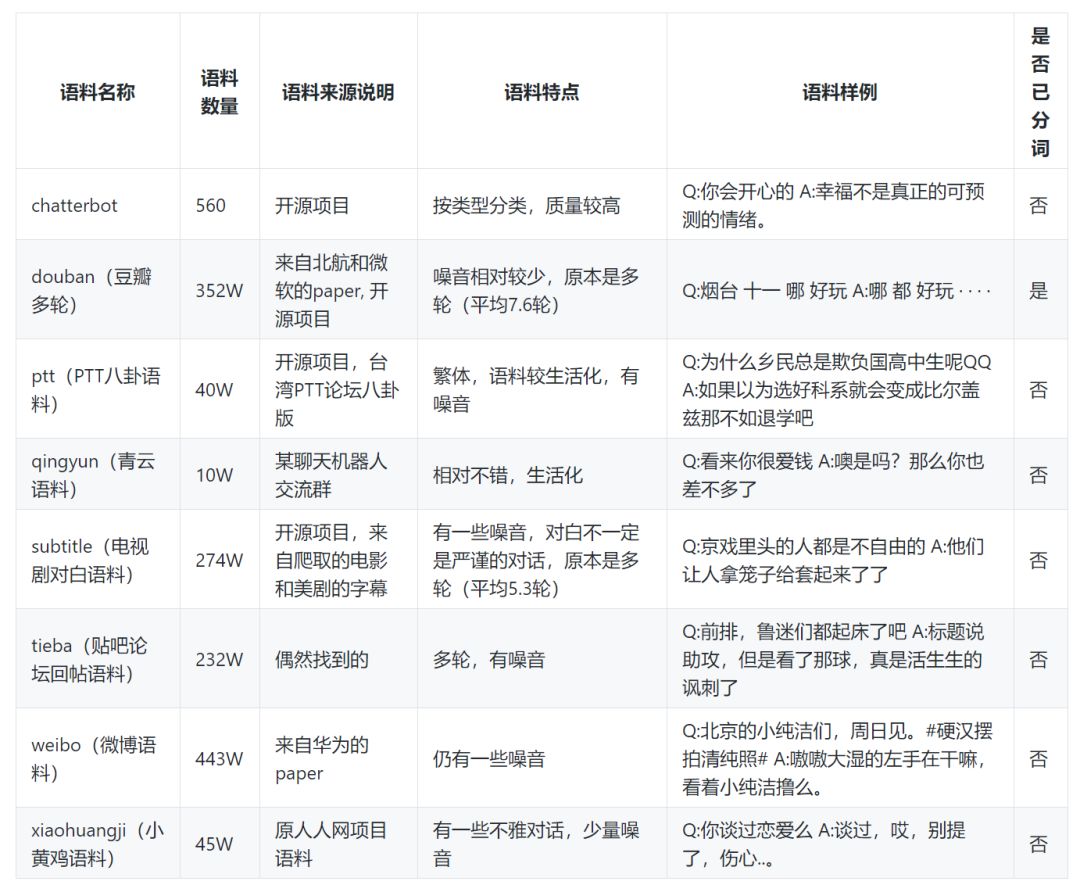Click the 语料样例 column header
The image size is (1080, 885).
click(x=840, y=92)
